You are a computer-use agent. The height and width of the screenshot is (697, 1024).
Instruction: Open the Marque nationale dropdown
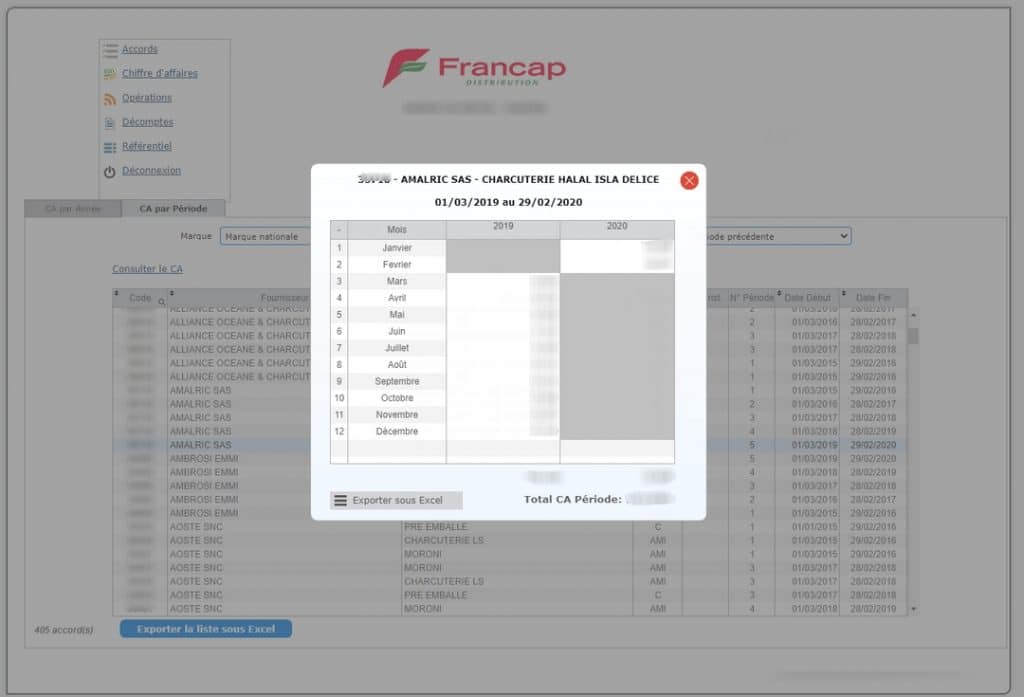coord(264,237)
